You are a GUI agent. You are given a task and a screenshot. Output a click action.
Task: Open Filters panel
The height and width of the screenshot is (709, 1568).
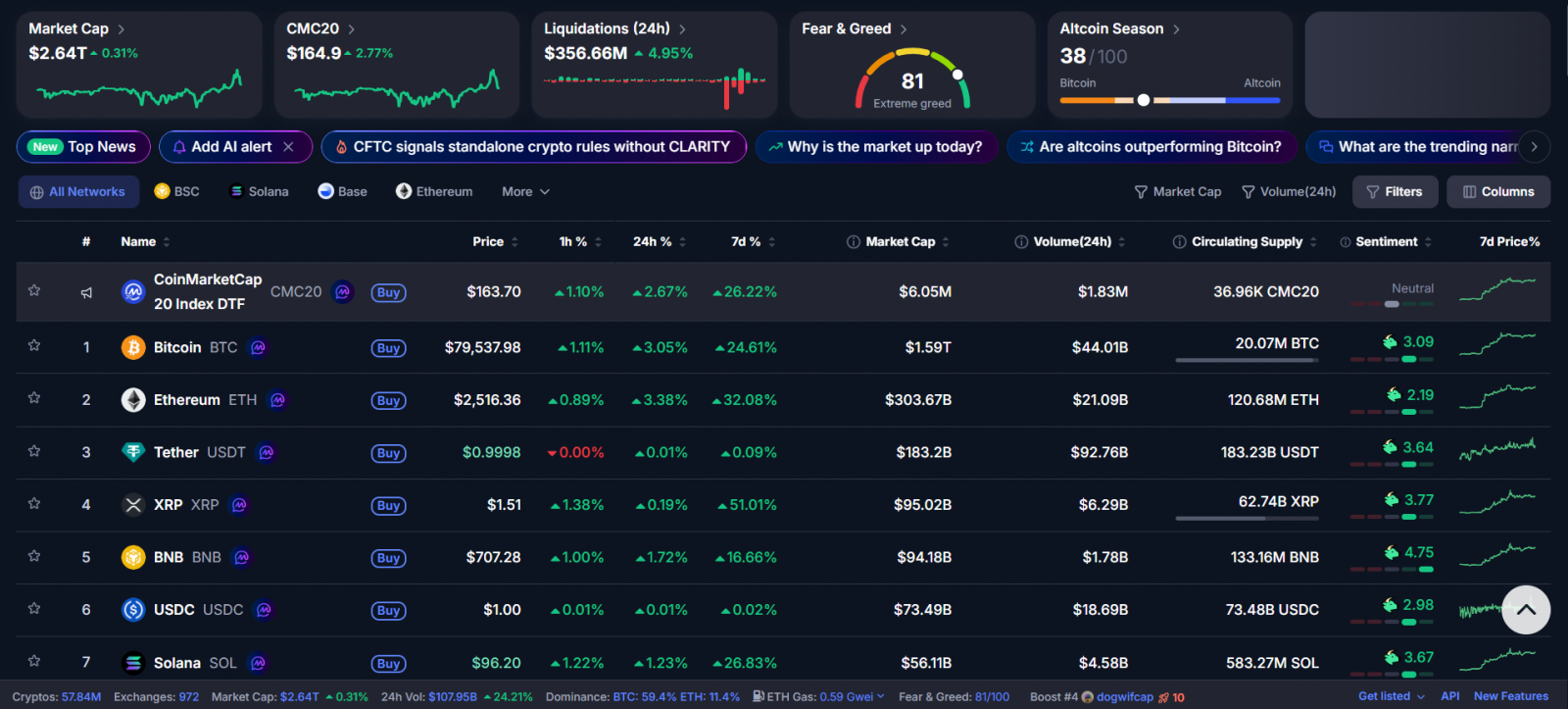[x=1395, y=192]
